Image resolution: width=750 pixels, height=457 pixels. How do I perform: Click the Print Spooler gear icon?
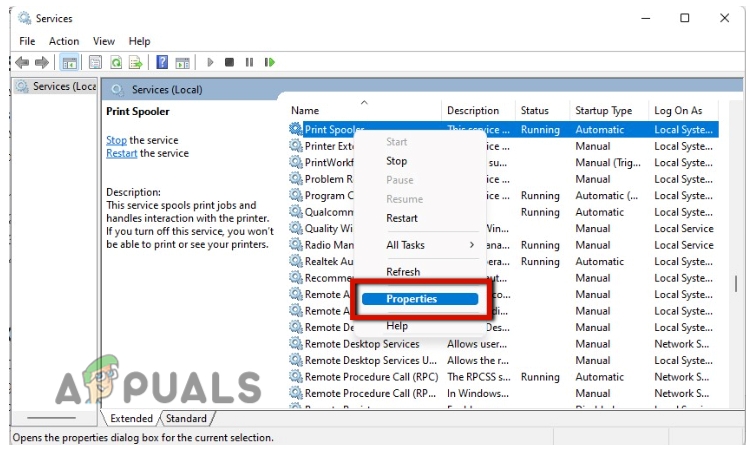coord(296,129)
